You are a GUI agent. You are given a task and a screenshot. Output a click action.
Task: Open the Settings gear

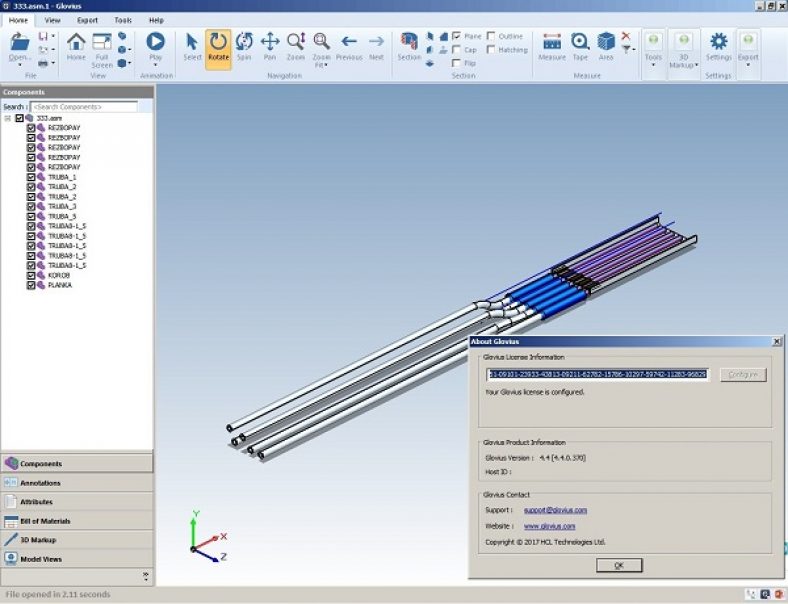pos(718,46)
